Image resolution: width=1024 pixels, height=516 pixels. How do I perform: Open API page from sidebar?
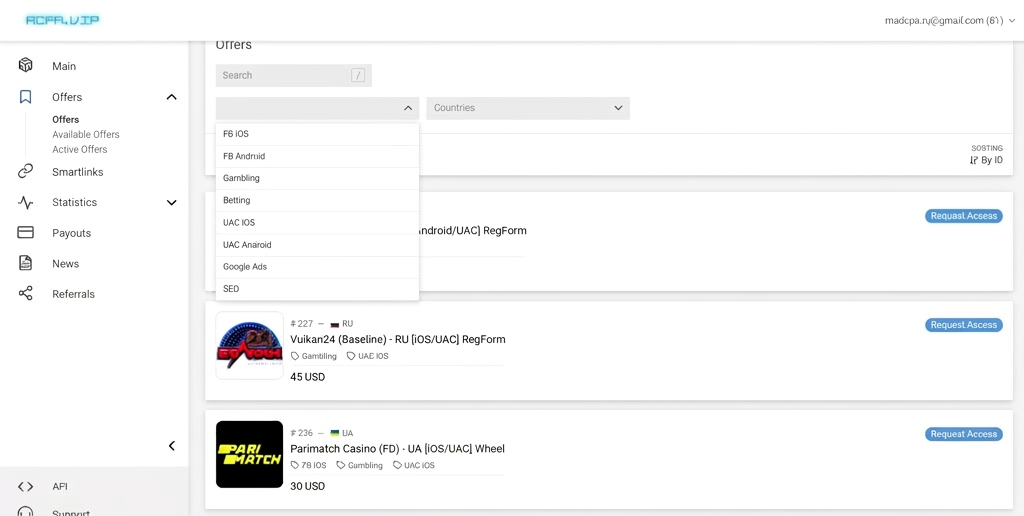pos(60,487)
